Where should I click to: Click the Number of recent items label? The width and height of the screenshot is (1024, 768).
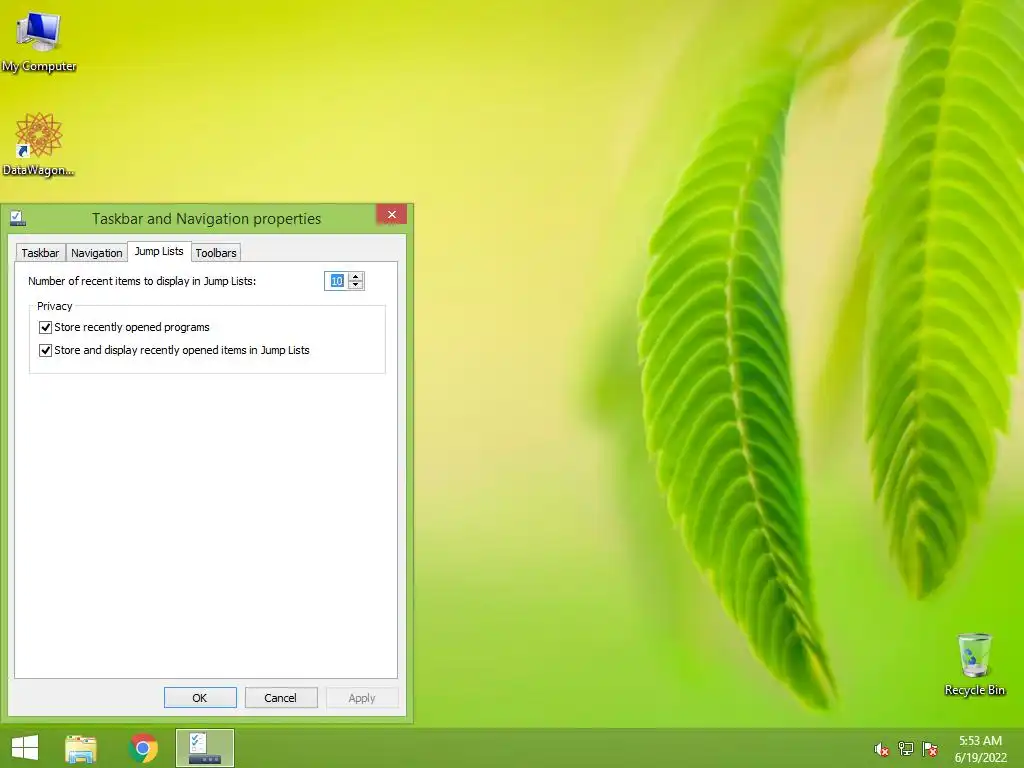coord(142,281)
